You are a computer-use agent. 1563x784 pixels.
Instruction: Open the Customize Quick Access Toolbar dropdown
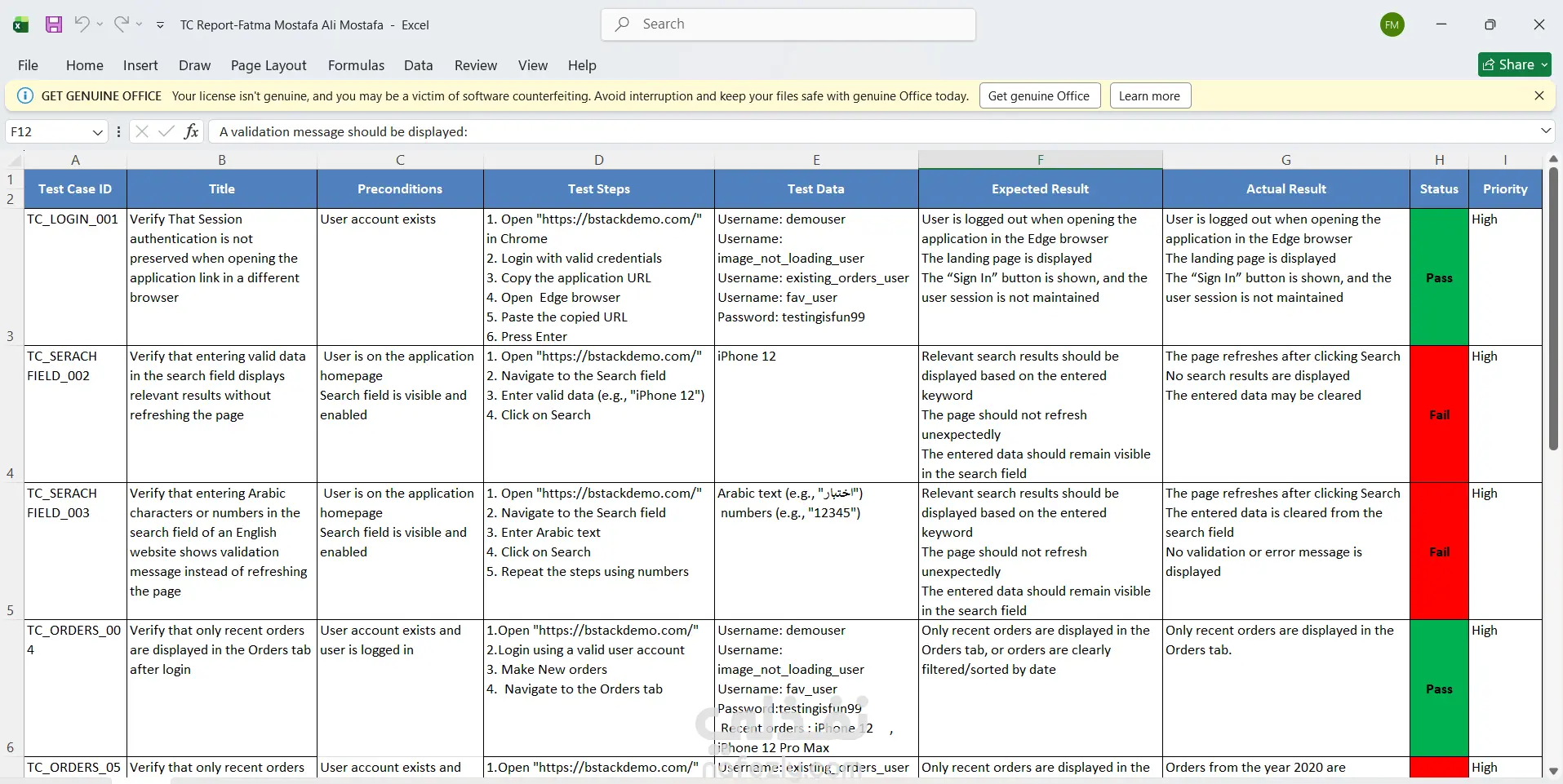160,24
